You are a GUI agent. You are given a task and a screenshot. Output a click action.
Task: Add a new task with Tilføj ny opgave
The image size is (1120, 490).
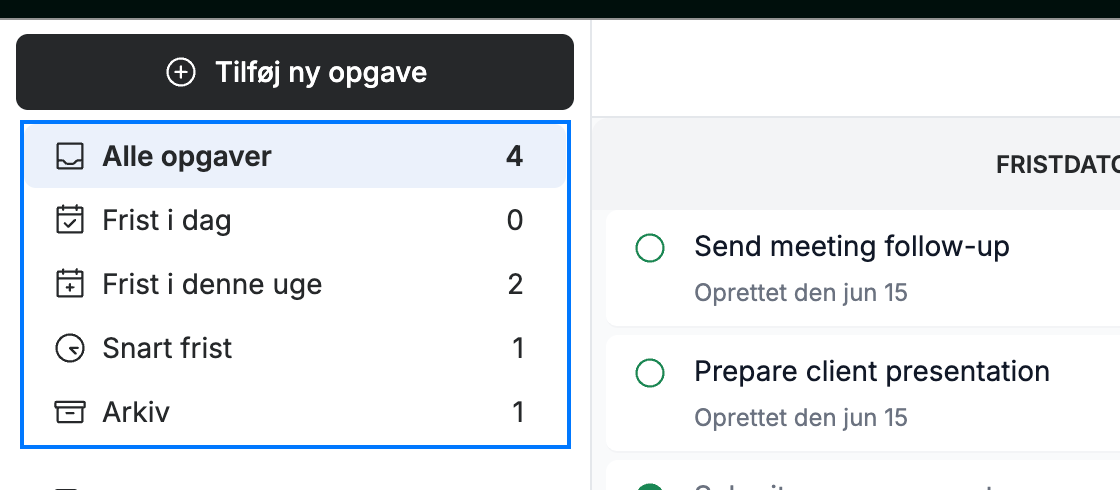click(295, 72)
